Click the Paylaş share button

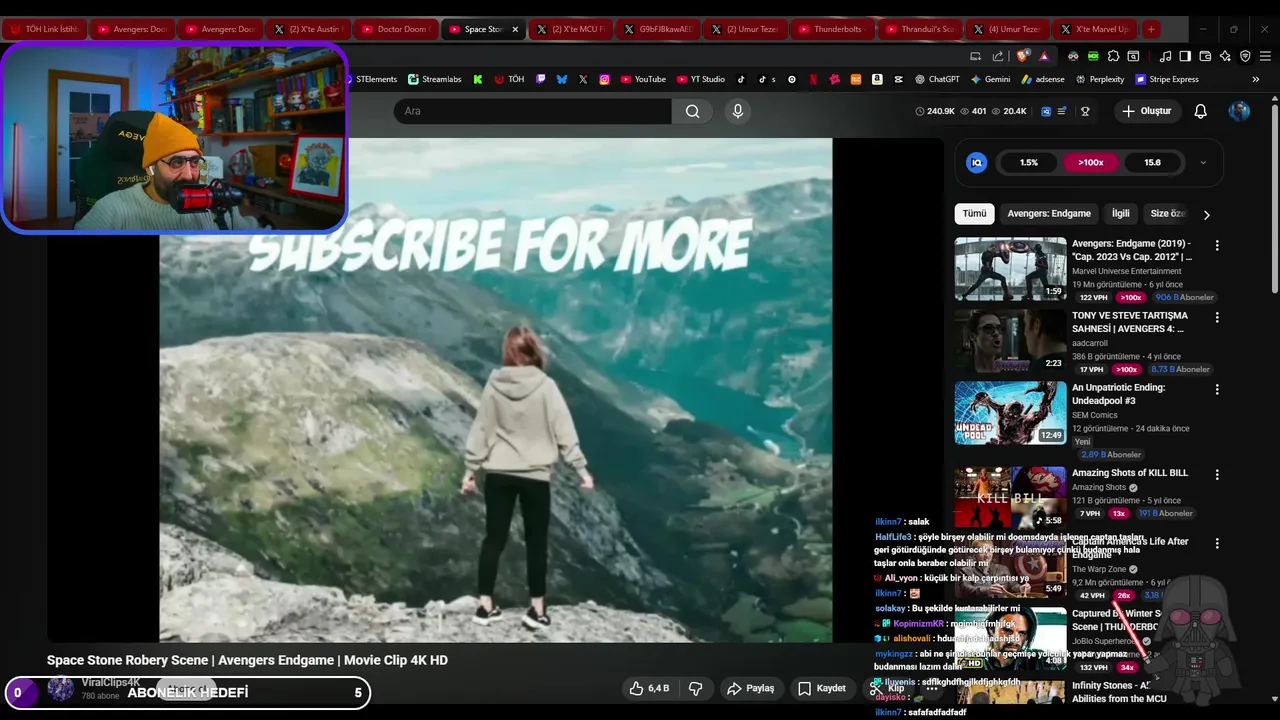(x=750, y=688)
